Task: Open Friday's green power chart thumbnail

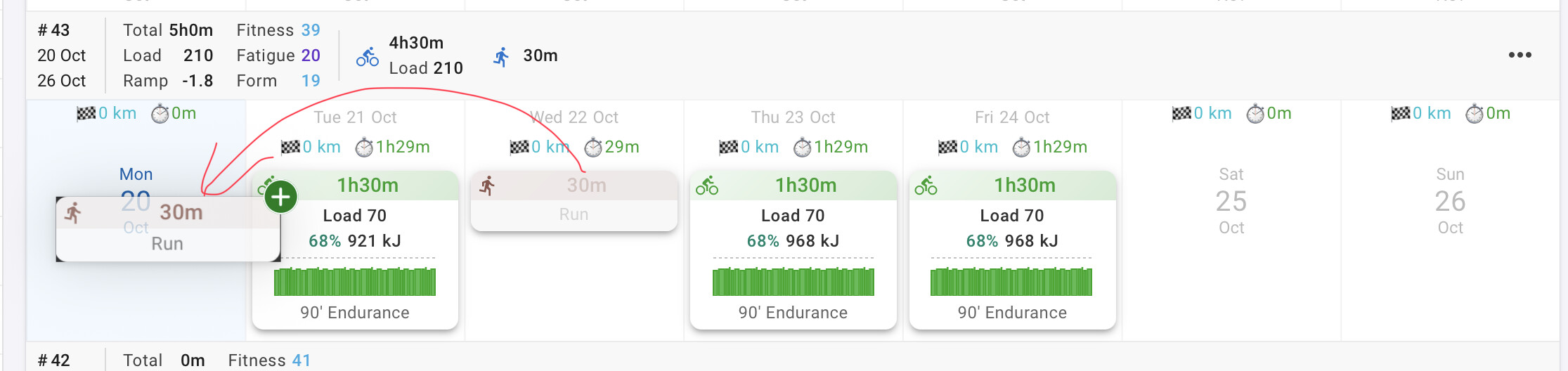Action: pos(1011,282)
